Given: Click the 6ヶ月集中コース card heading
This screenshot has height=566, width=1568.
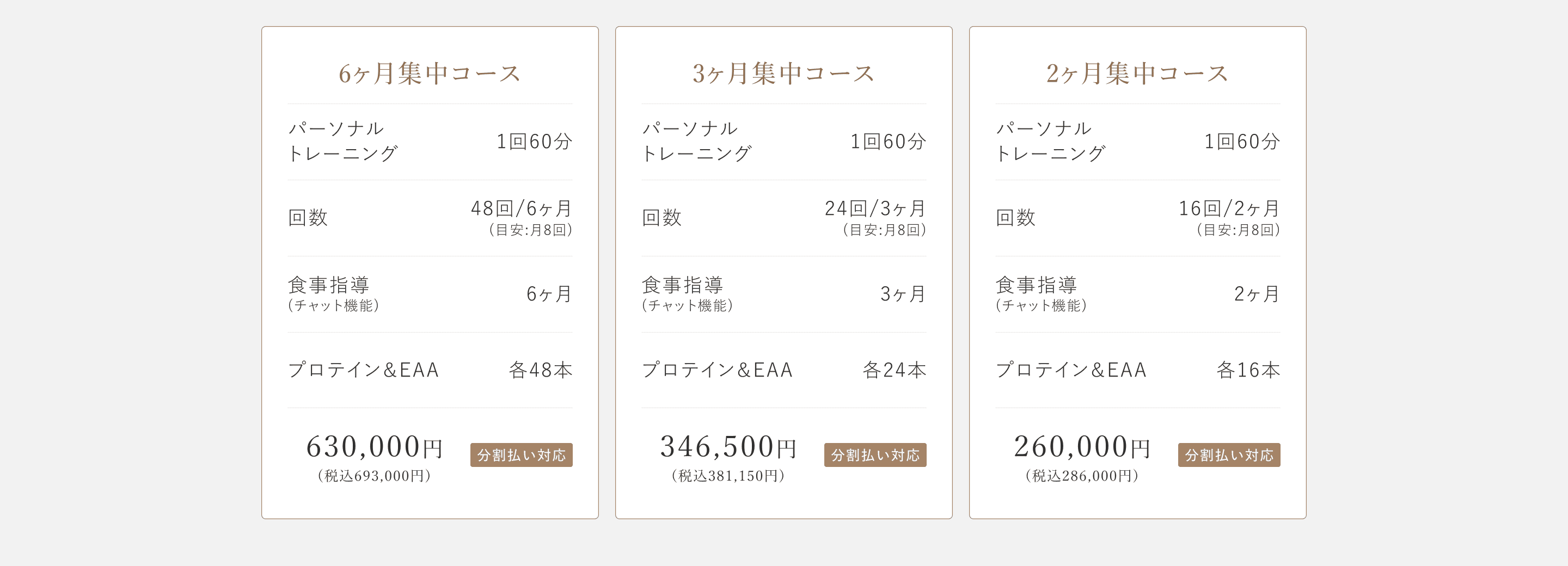Looking at the screenshot, I should [430, 73].
